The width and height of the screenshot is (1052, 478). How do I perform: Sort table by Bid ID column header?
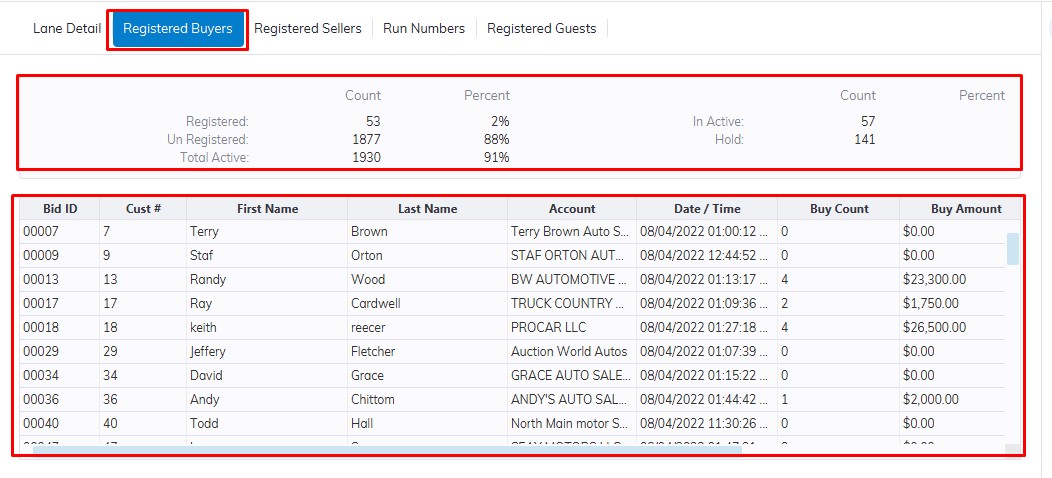[x=60, y=209]
